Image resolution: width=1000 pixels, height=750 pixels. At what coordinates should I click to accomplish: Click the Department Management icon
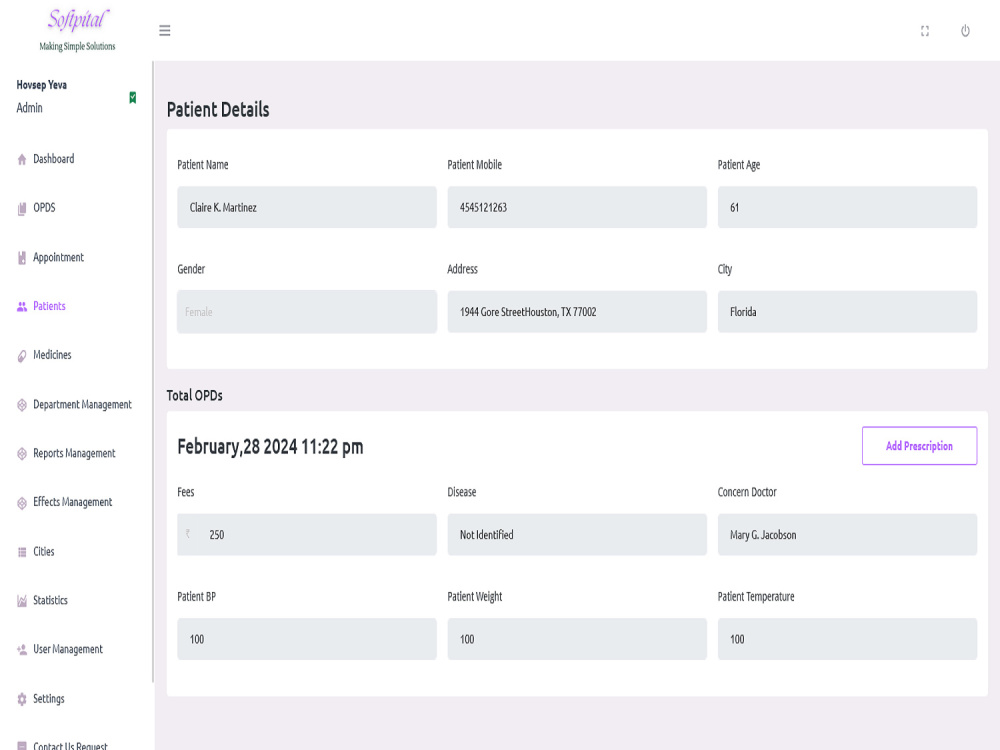pos(22,405)
